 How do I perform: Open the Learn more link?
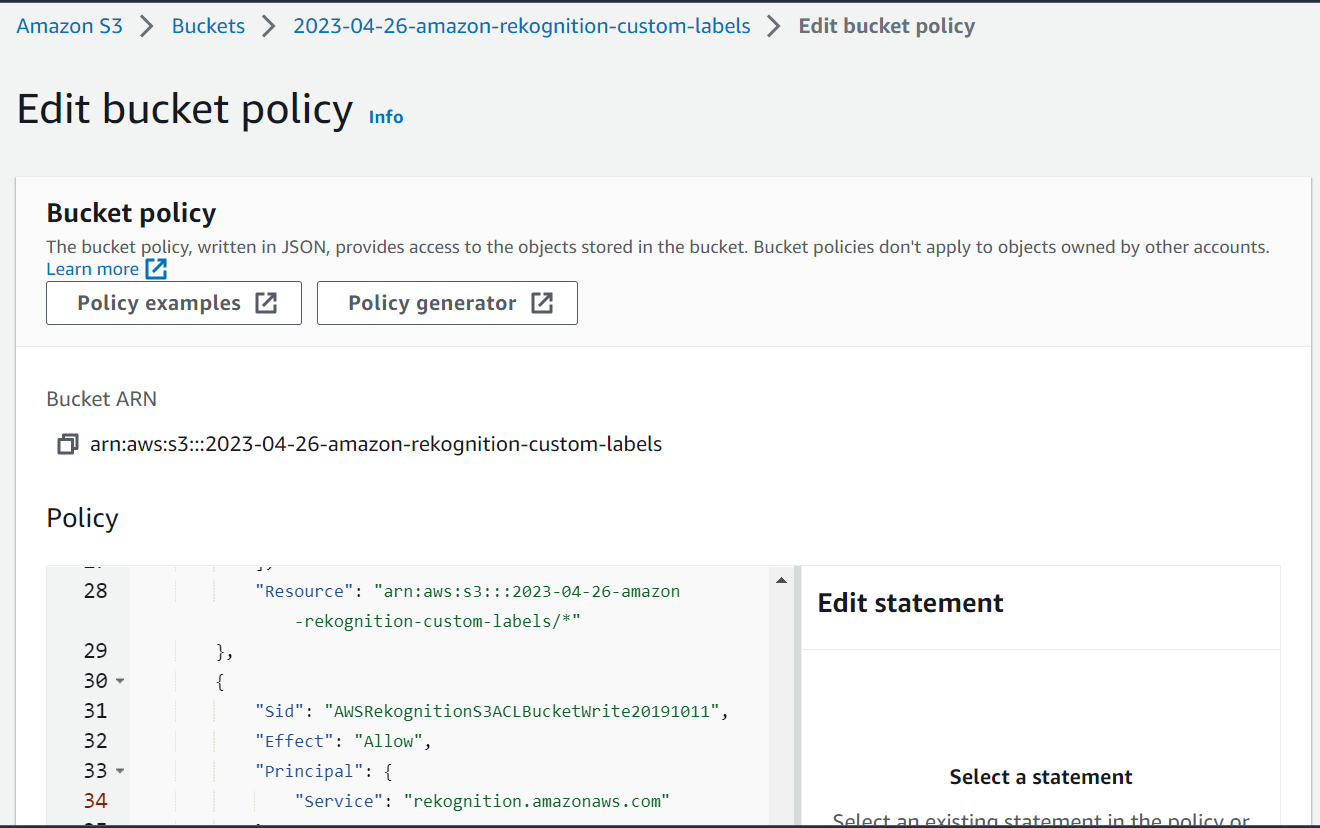[x=93, y=269]
